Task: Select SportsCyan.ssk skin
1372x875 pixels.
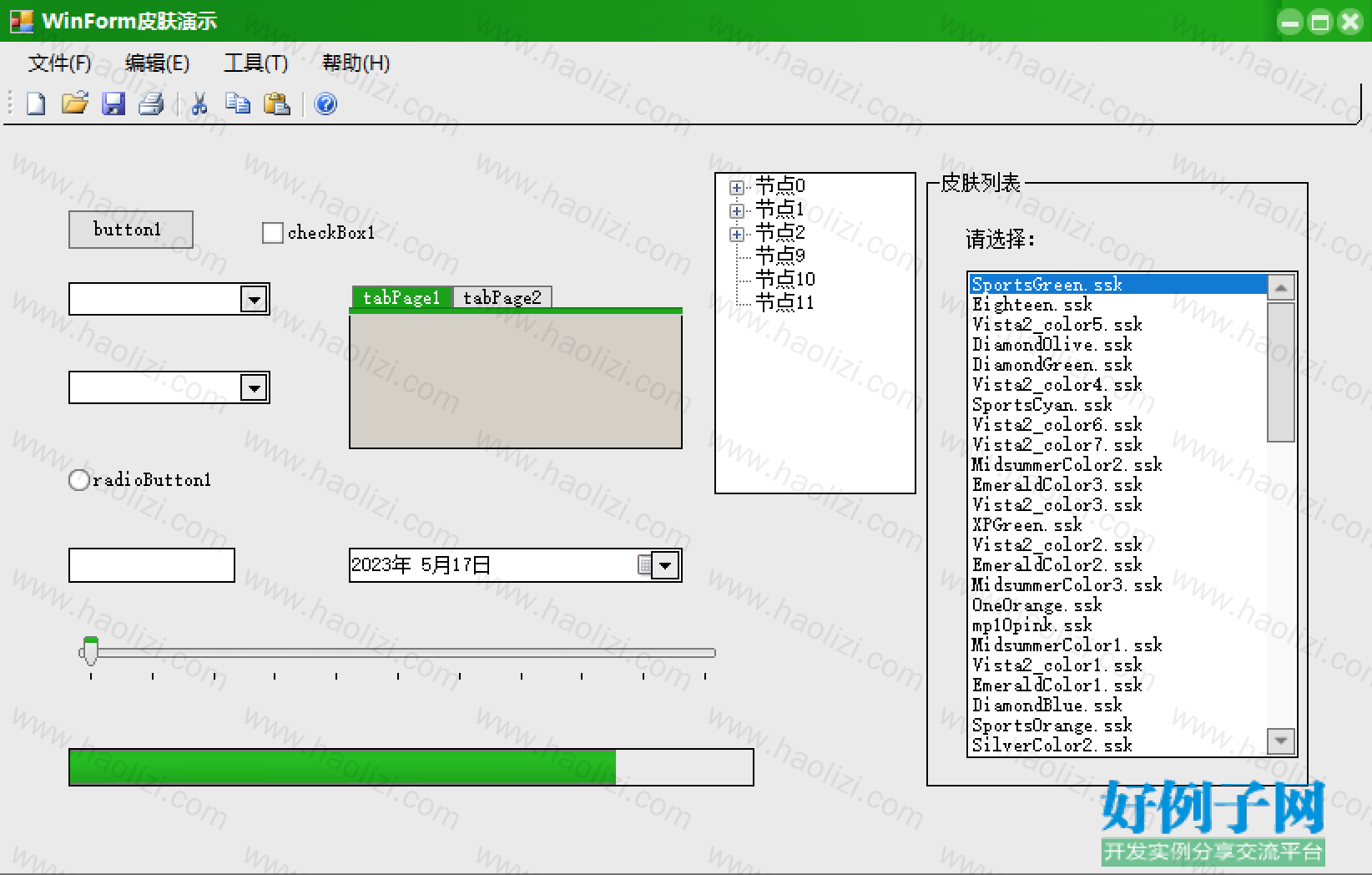Action: (1118, 405)
